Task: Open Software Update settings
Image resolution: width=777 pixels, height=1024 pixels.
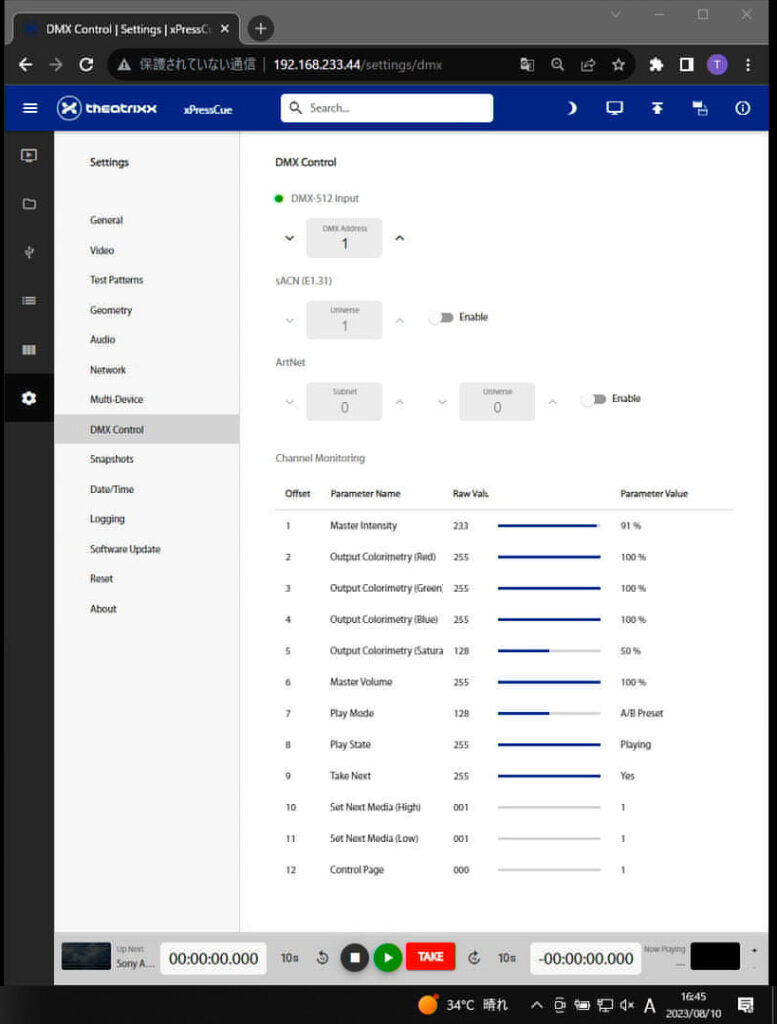Action: 125,549
